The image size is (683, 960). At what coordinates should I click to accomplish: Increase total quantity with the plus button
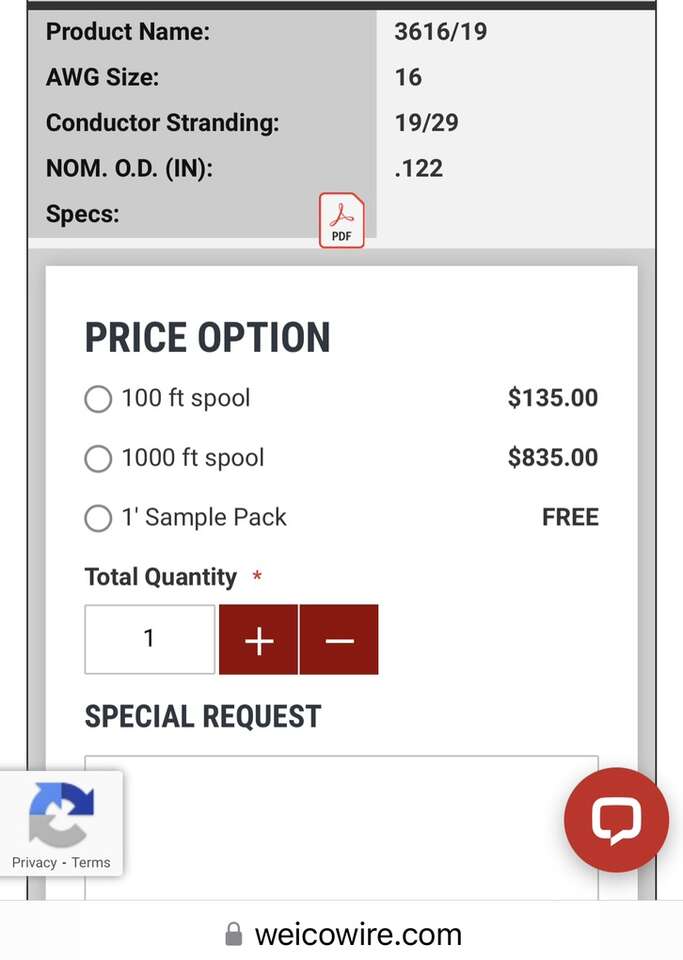point(258,640)
